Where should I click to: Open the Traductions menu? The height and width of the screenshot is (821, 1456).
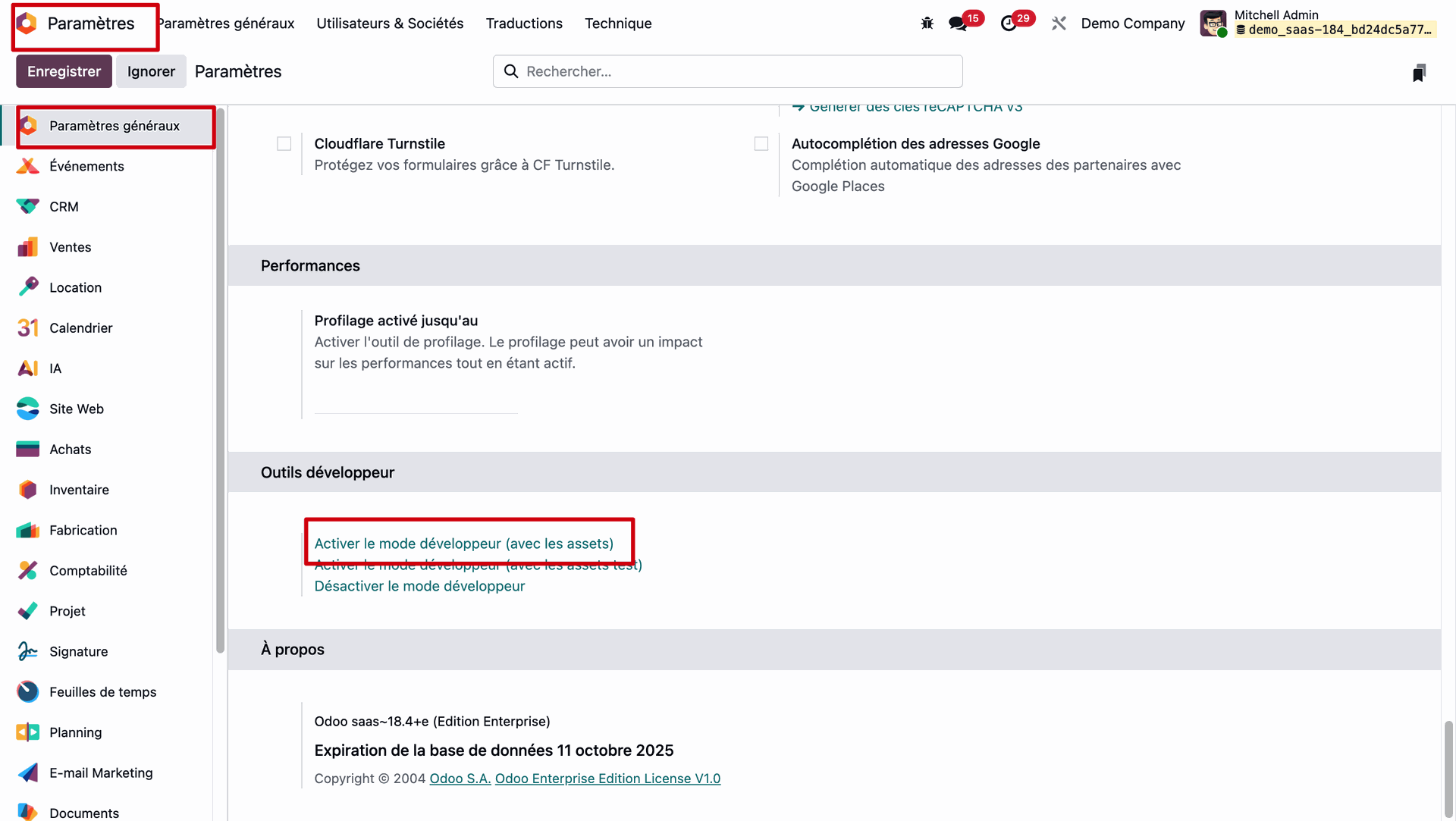524,24
